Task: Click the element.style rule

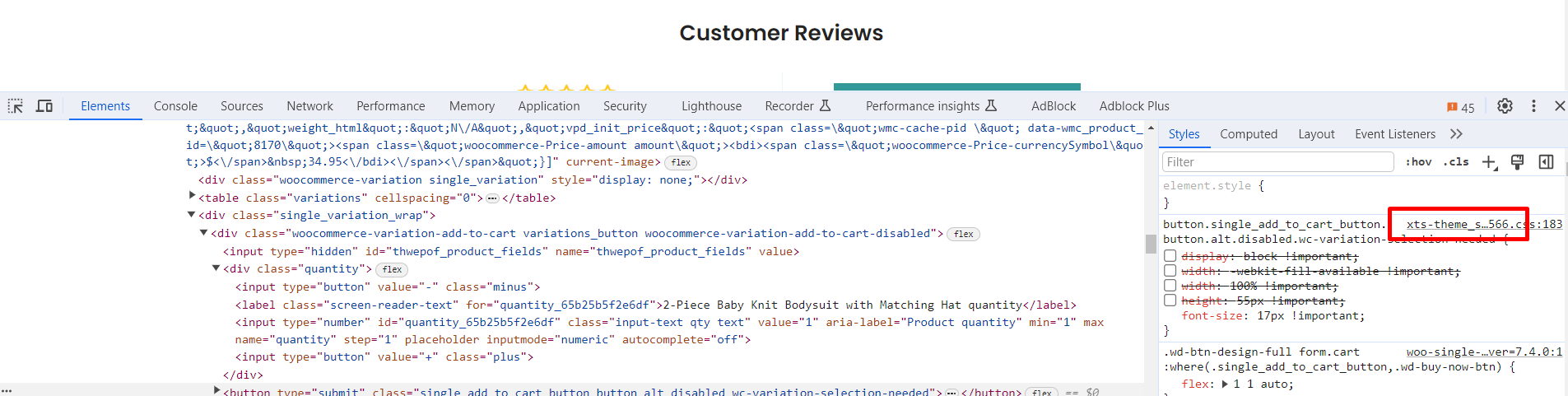Action: point(1212,186)
